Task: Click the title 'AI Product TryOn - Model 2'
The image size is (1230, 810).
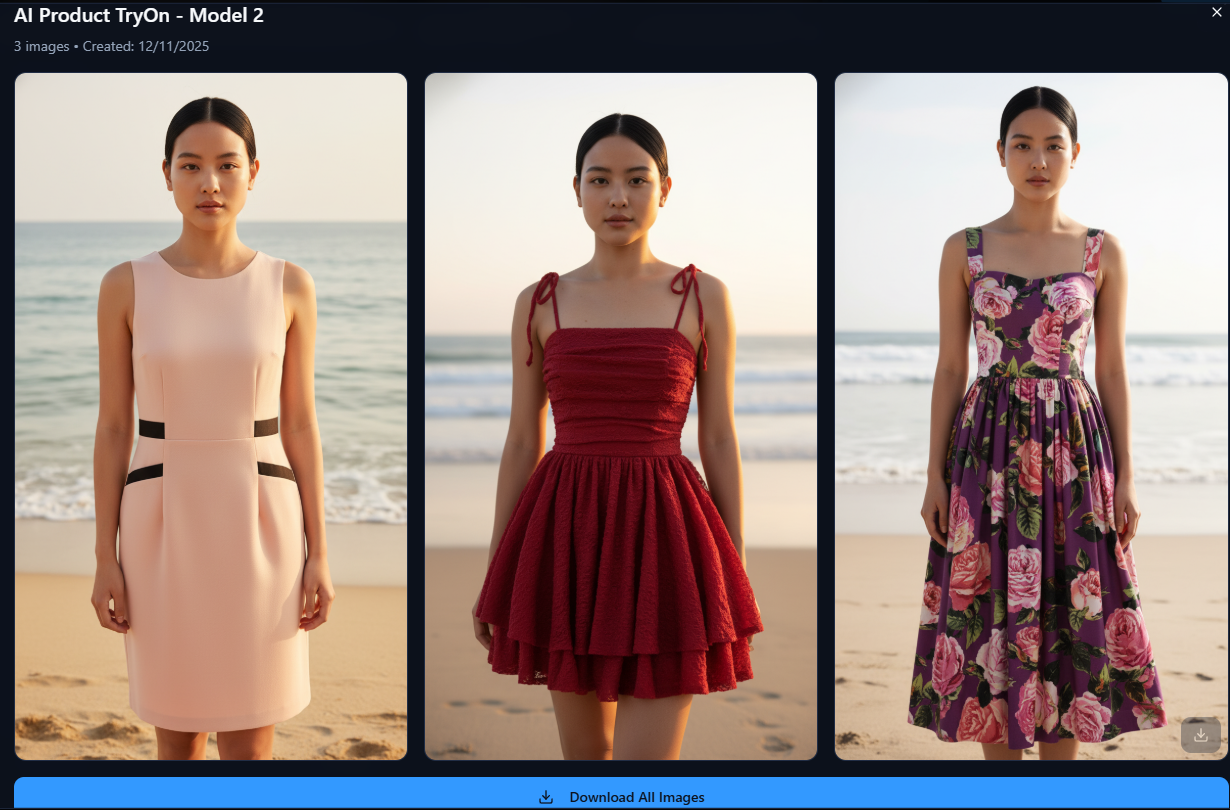Action: [x=137, y=16]
